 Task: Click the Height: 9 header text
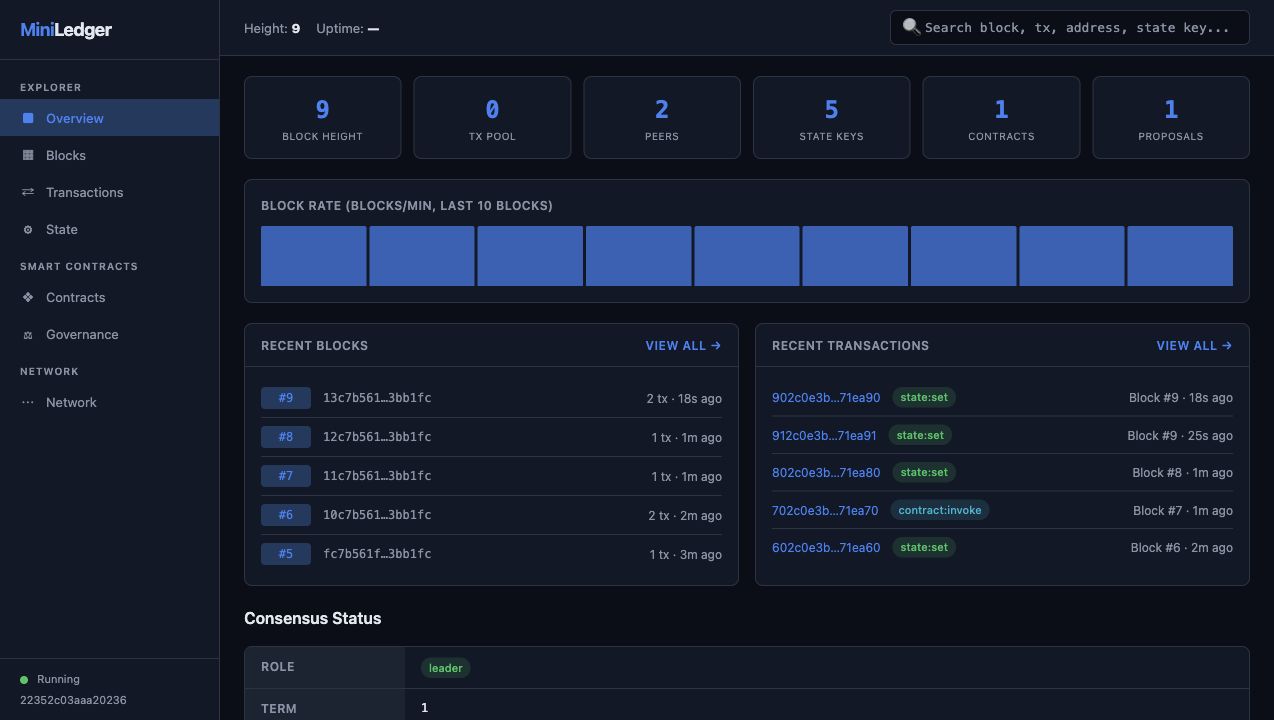[x=272, y=28]
